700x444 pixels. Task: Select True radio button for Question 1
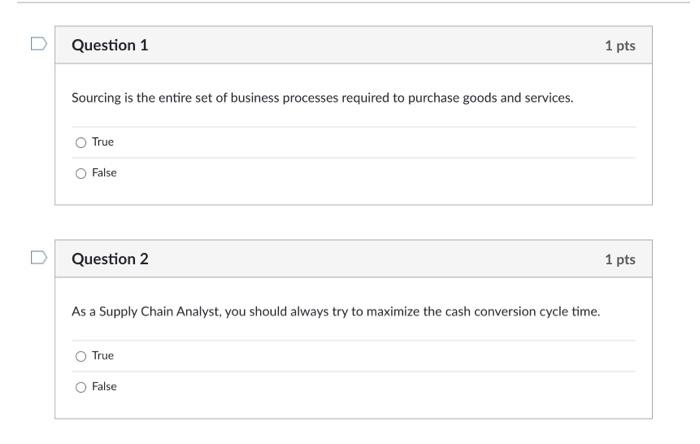[x=81, y=142]
